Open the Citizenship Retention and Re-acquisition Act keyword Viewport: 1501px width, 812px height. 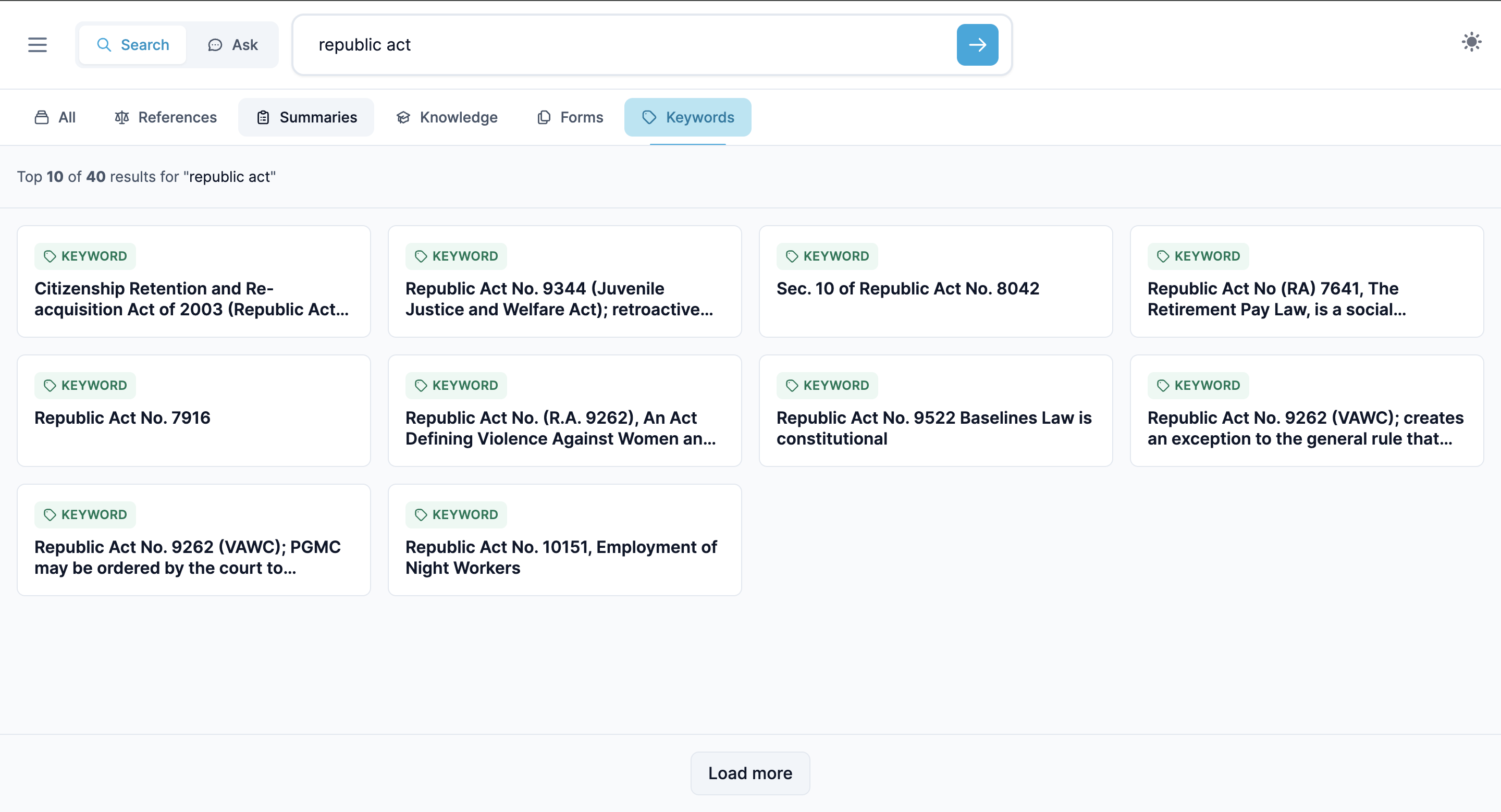pos(192,298)
